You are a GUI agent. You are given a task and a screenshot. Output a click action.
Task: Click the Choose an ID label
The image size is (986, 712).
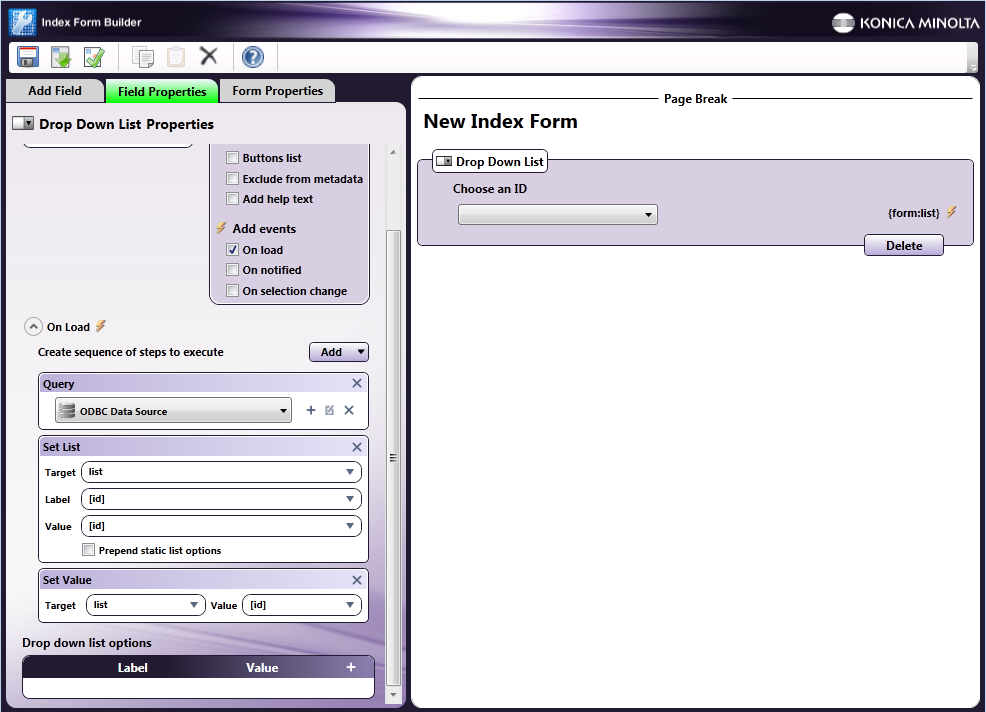point(490,189)
